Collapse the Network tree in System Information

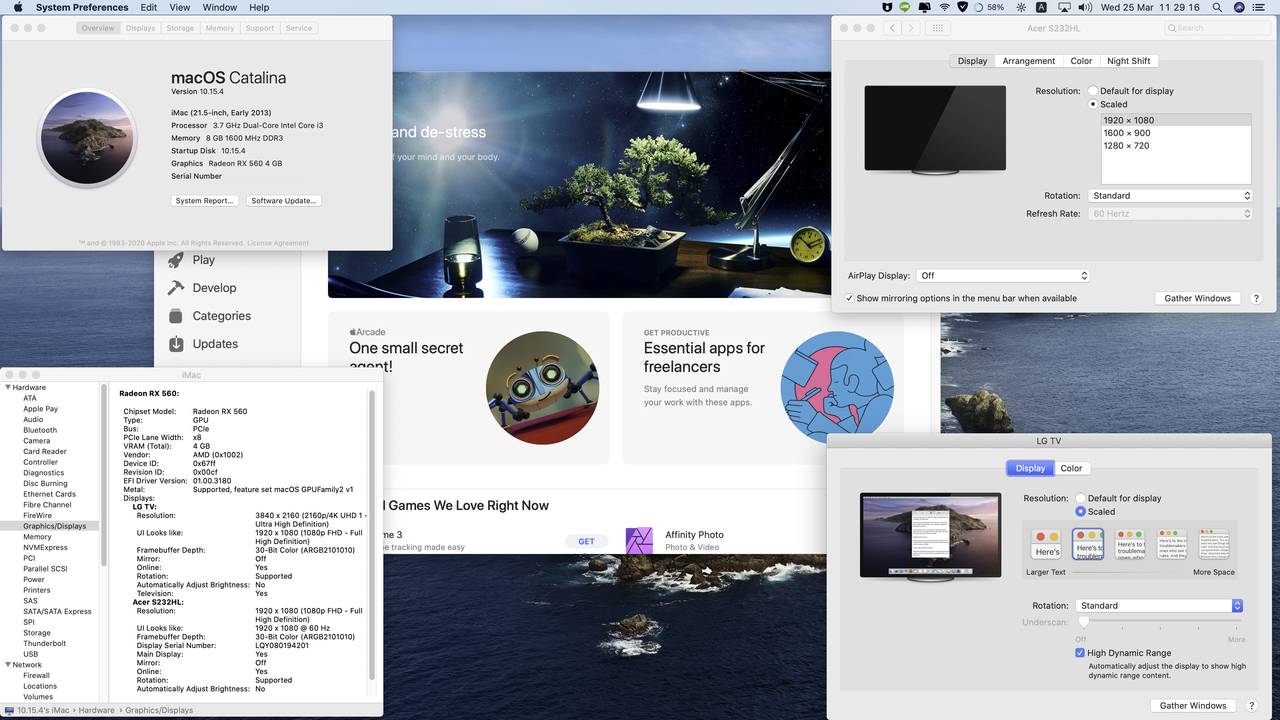[x=8, y=665]
